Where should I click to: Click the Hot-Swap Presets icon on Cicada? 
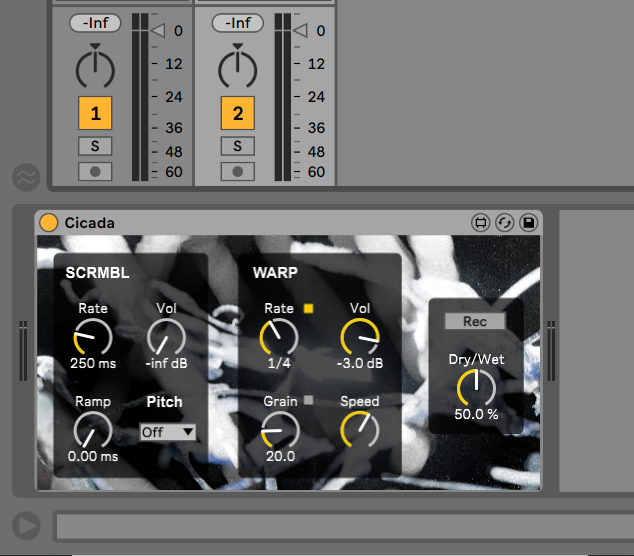504,222
